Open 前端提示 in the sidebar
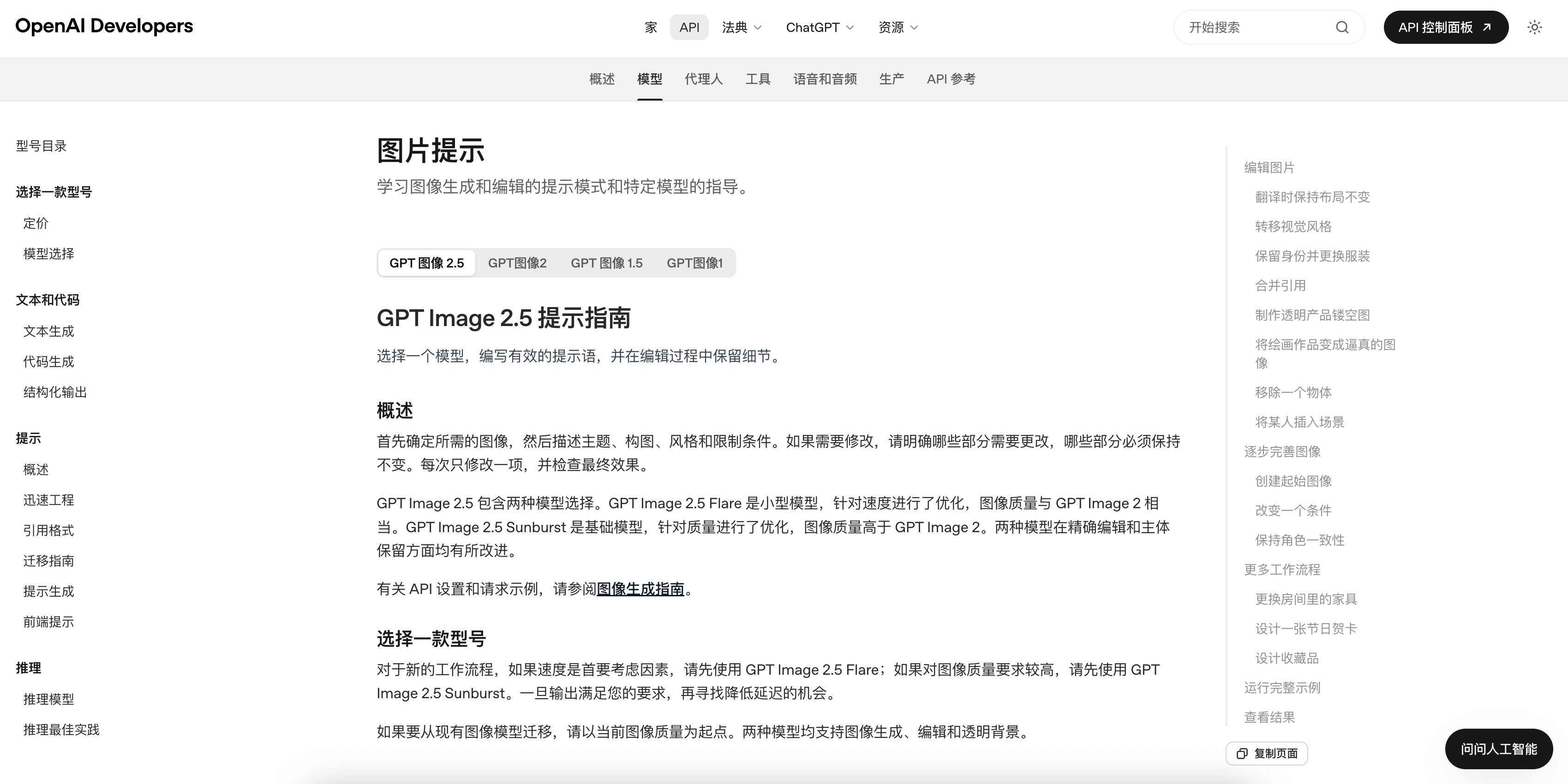The width and height of the screenshot is (1568, 784). coord(49,622)
